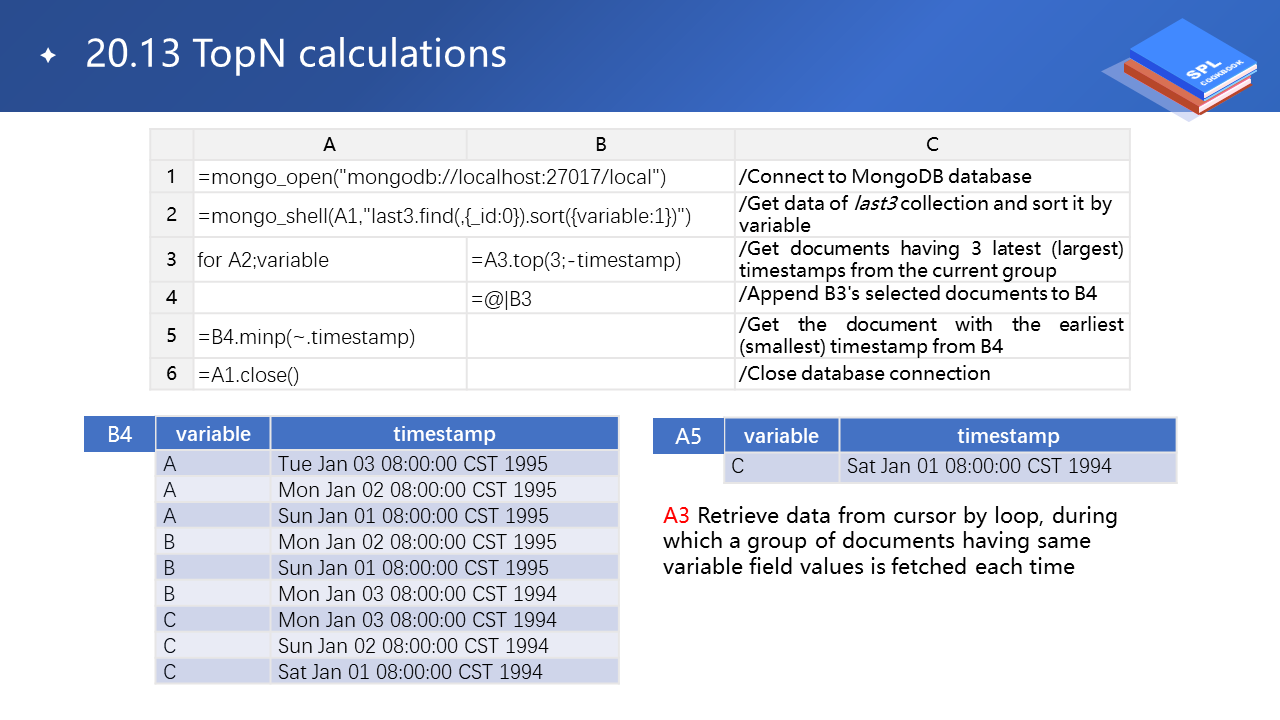Image resolution: width=1280 pixels, height=720 pixels.
Task: Click the '=A3.top(3;-timestamp)' cell
Action: tap(575, 260)
